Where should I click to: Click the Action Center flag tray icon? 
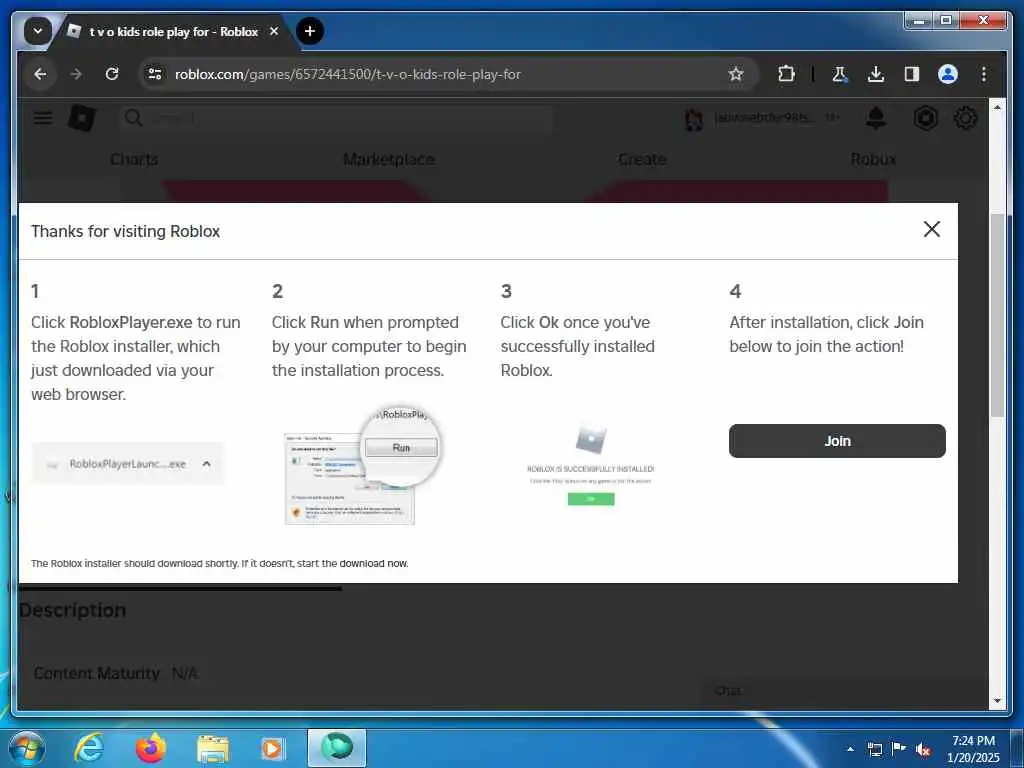pyautogui.click(x=899, y=749)
